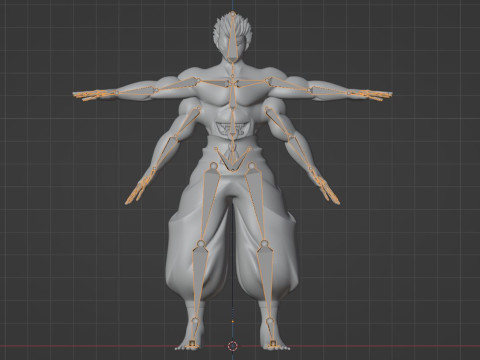This screenshot has width=480, height=360.
Task: Select the raised T-pose forearm bone on viewer's right
Action: (329, 91)
